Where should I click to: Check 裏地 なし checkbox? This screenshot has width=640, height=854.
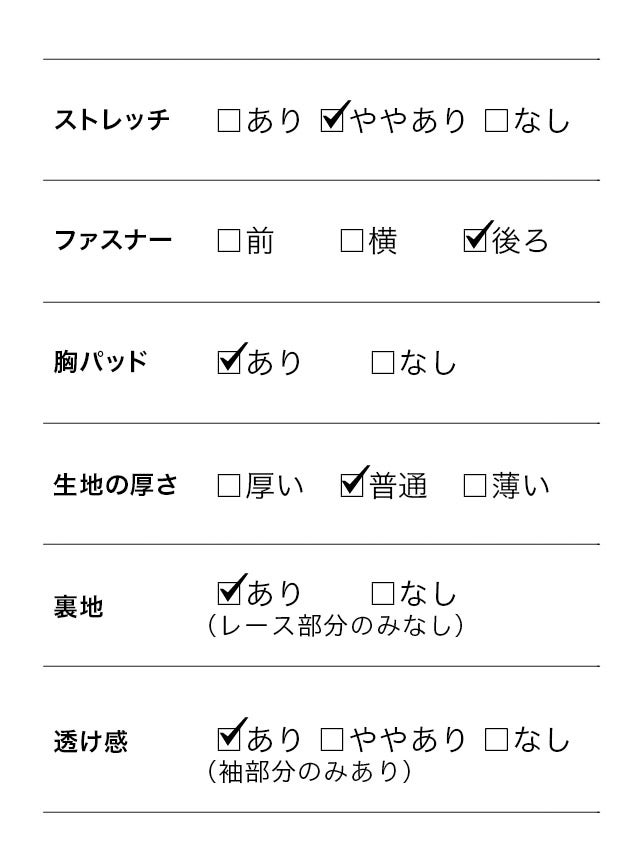coord(383,594)
